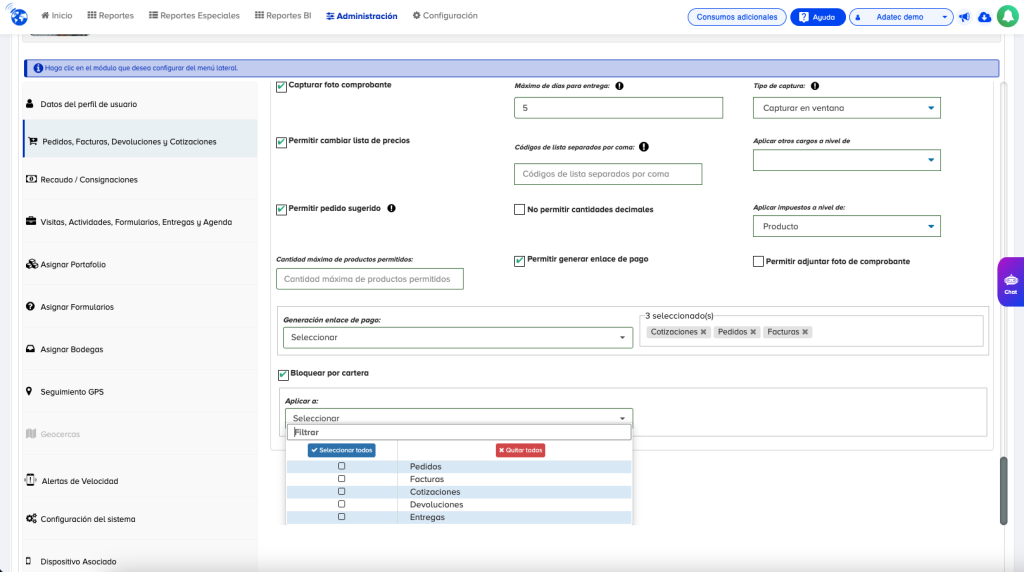The image size is (1024, 572).
Task: Focus Cantidad máxima de productos permitidos field
Action: click(370, 279)
